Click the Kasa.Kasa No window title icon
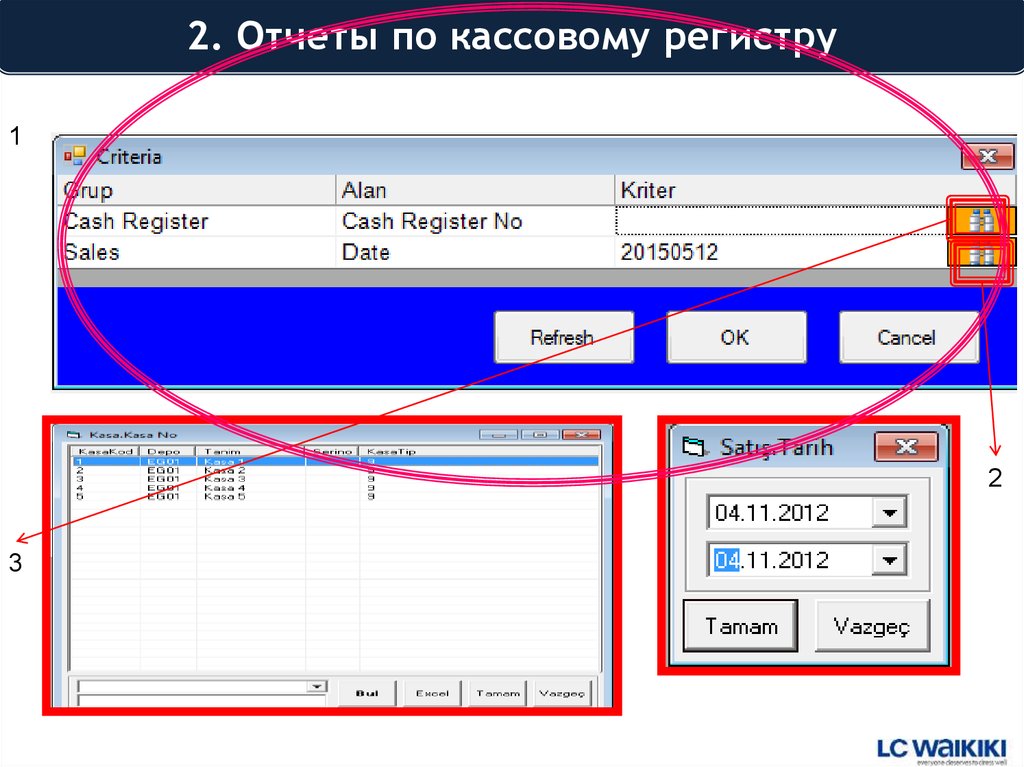This screenshot has width=1024, height=767. (x=74, y=434)
